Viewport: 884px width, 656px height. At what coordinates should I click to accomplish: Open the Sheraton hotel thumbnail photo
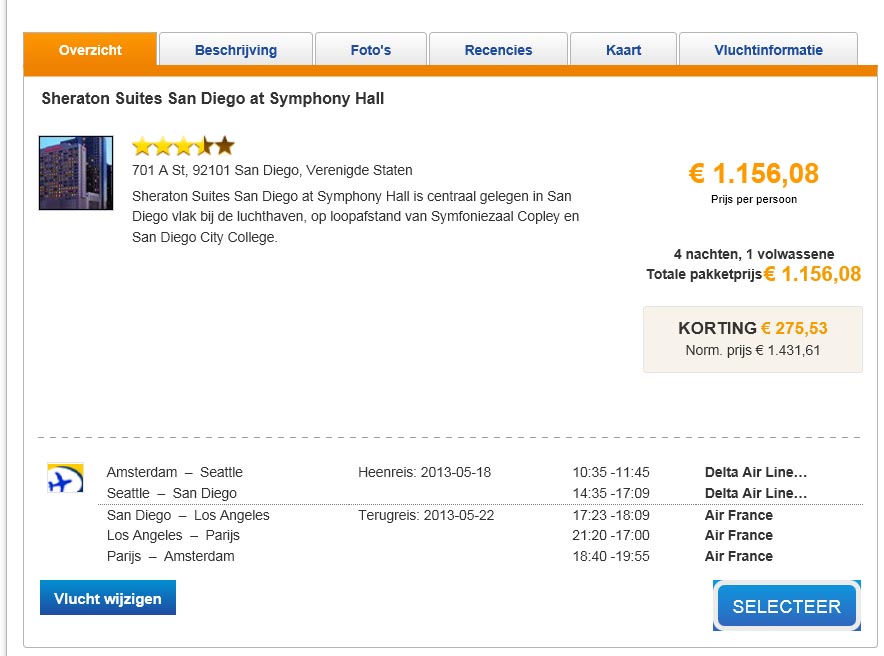[76, 173]
